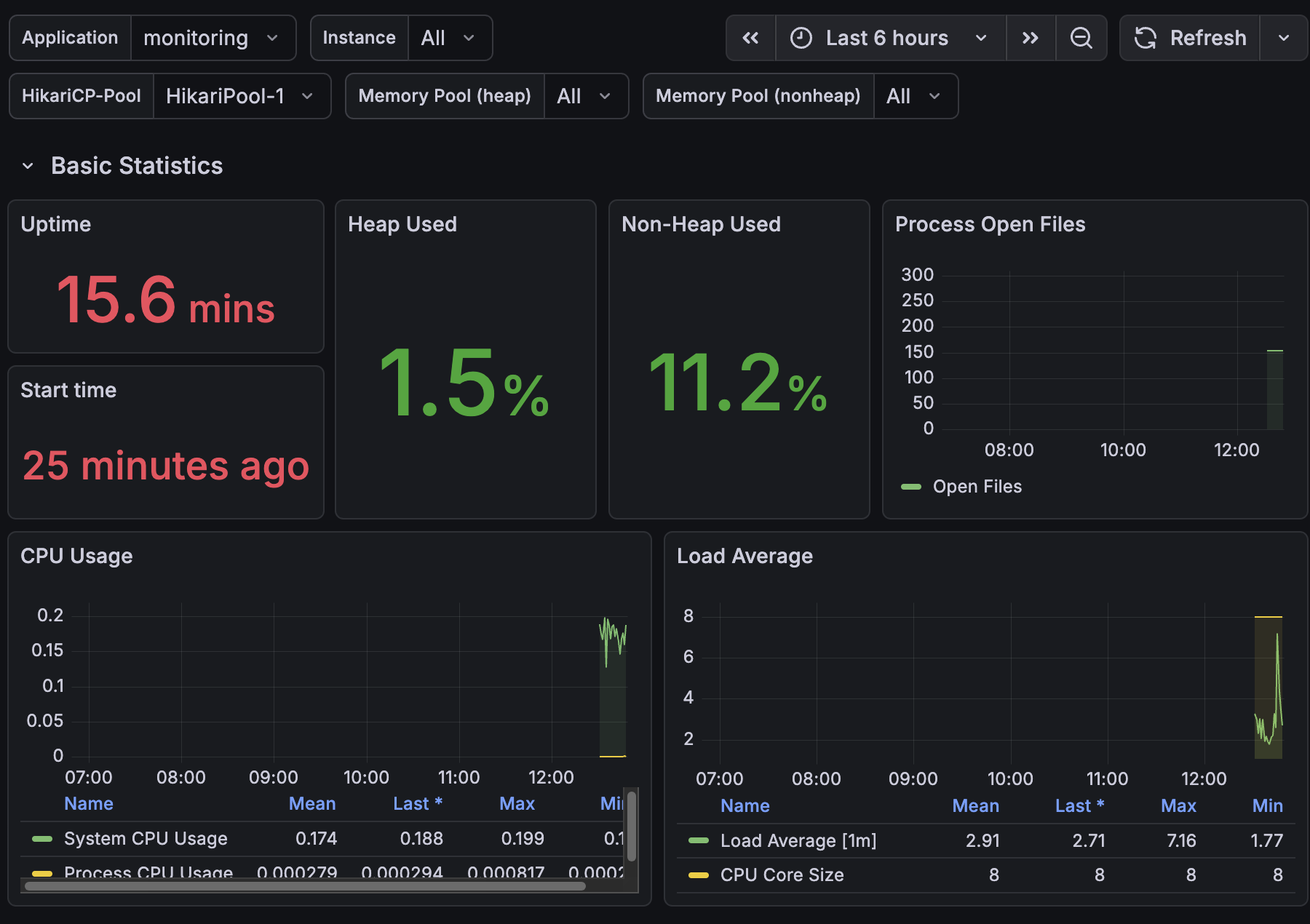Open the Instance All dropdown
The width and height of the screenshot is (1310, 924).
(448, 38)
